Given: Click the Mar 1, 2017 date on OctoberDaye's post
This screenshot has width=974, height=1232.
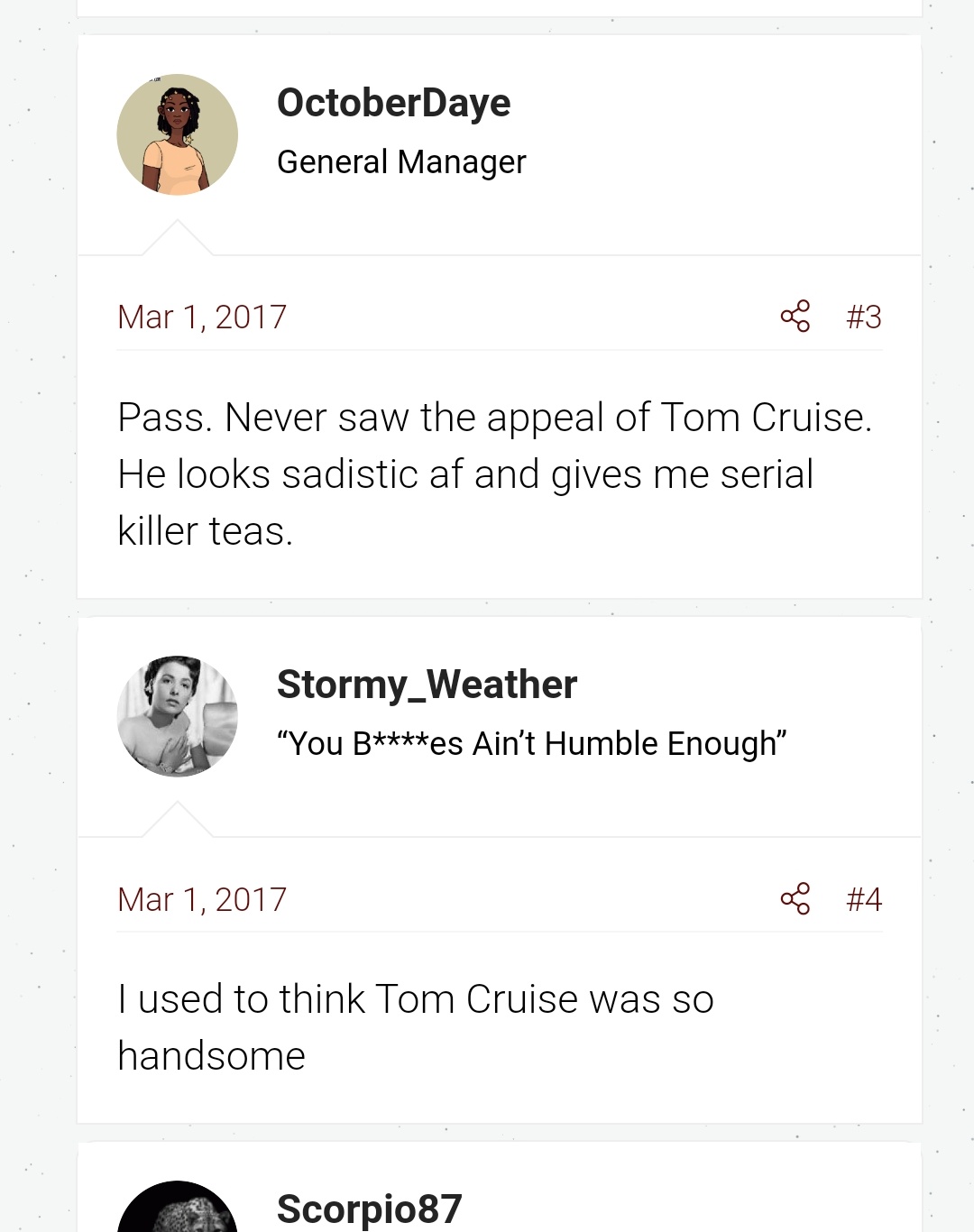Looking at the screenshot, I should (202, 317).
